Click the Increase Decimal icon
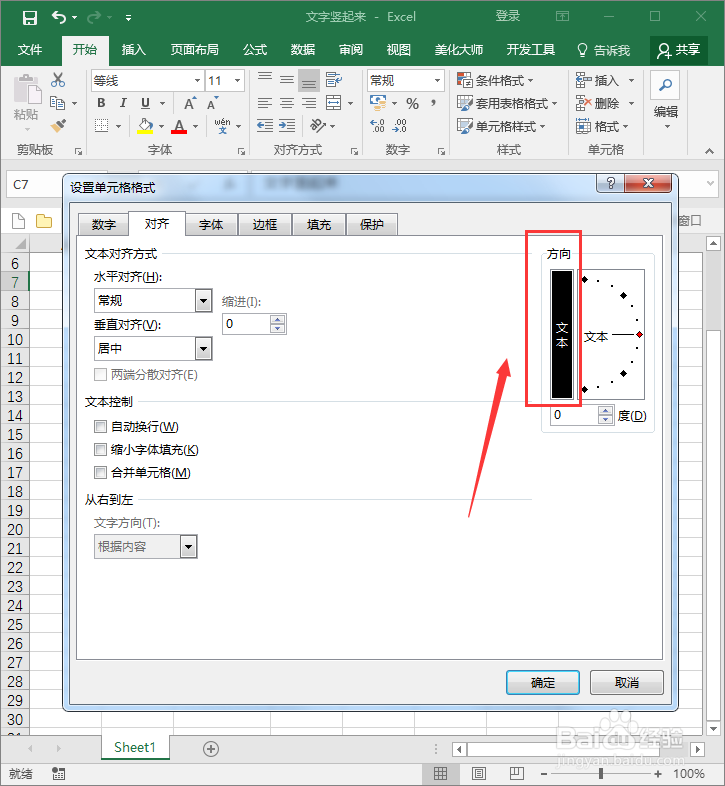Screen dimensions: 725x786 point(378,126)
